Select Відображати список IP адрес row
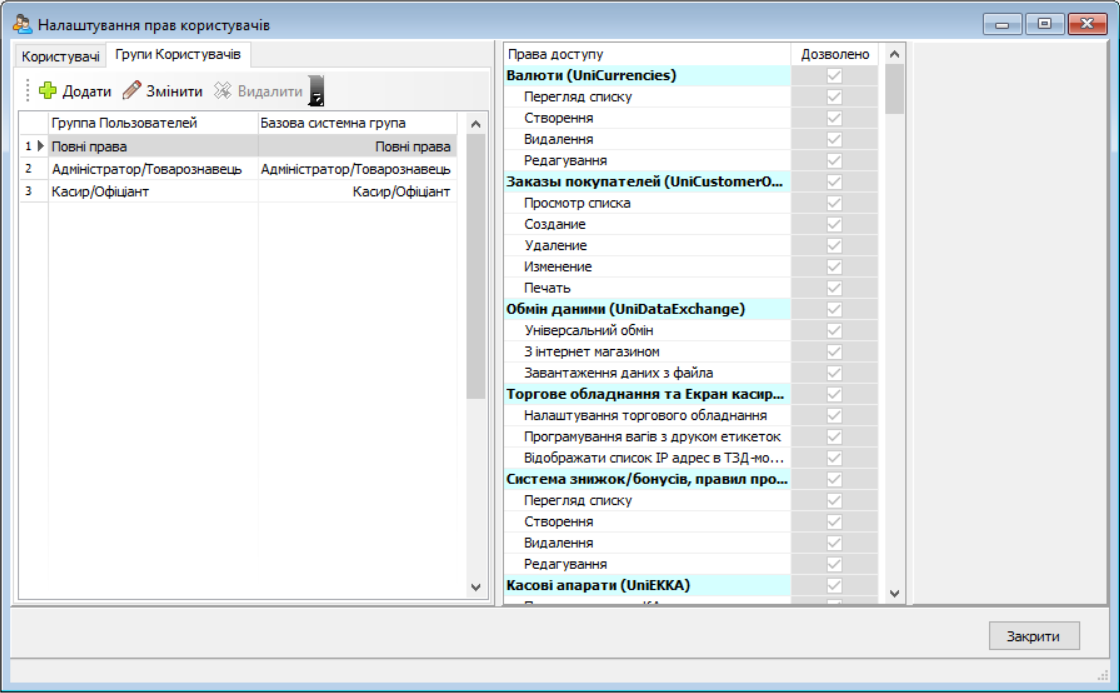The width and height of the screenshot is (1120, 693). [647, 457]
